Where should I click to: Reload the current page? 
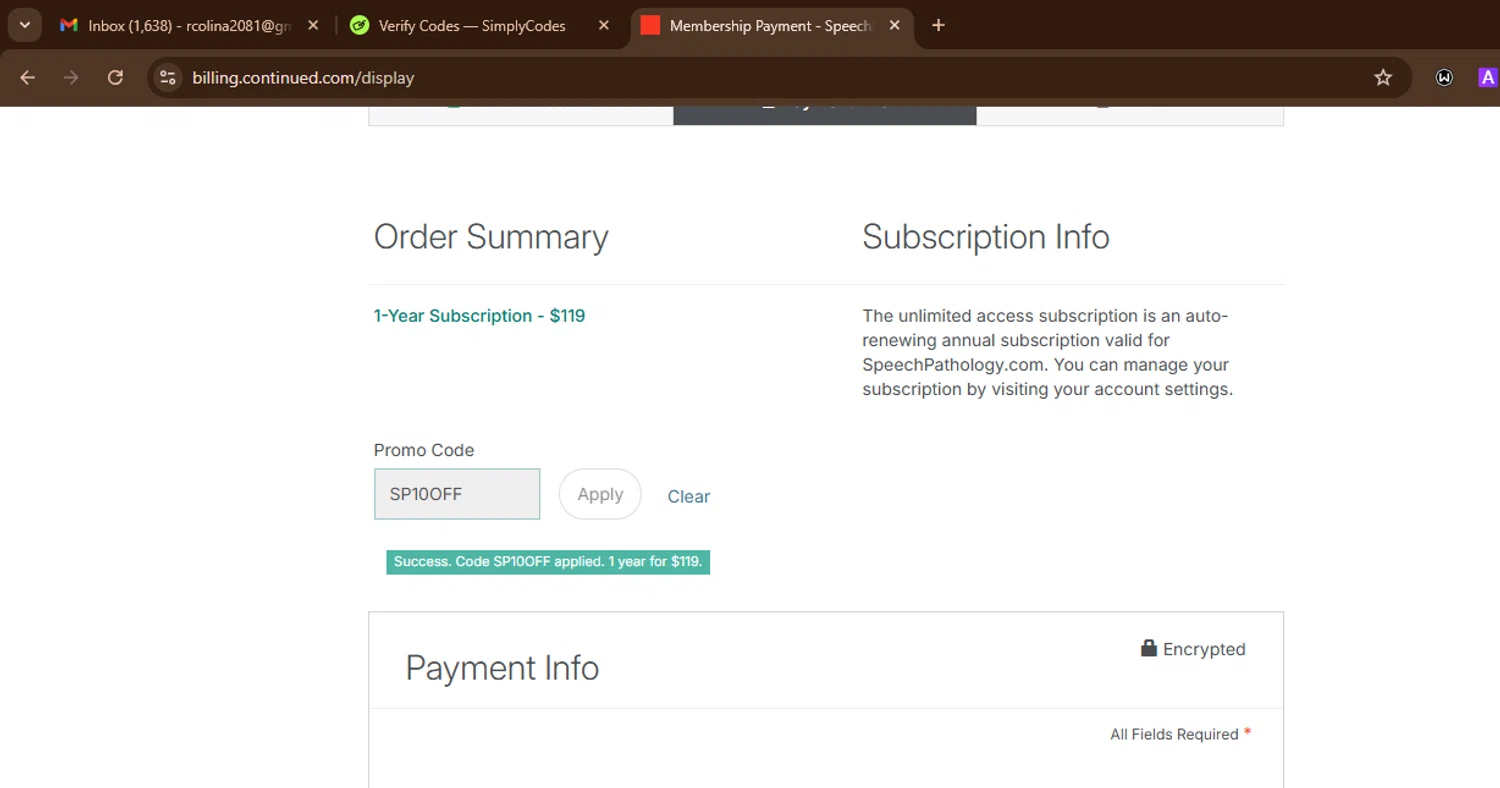[x=115, y=77]
